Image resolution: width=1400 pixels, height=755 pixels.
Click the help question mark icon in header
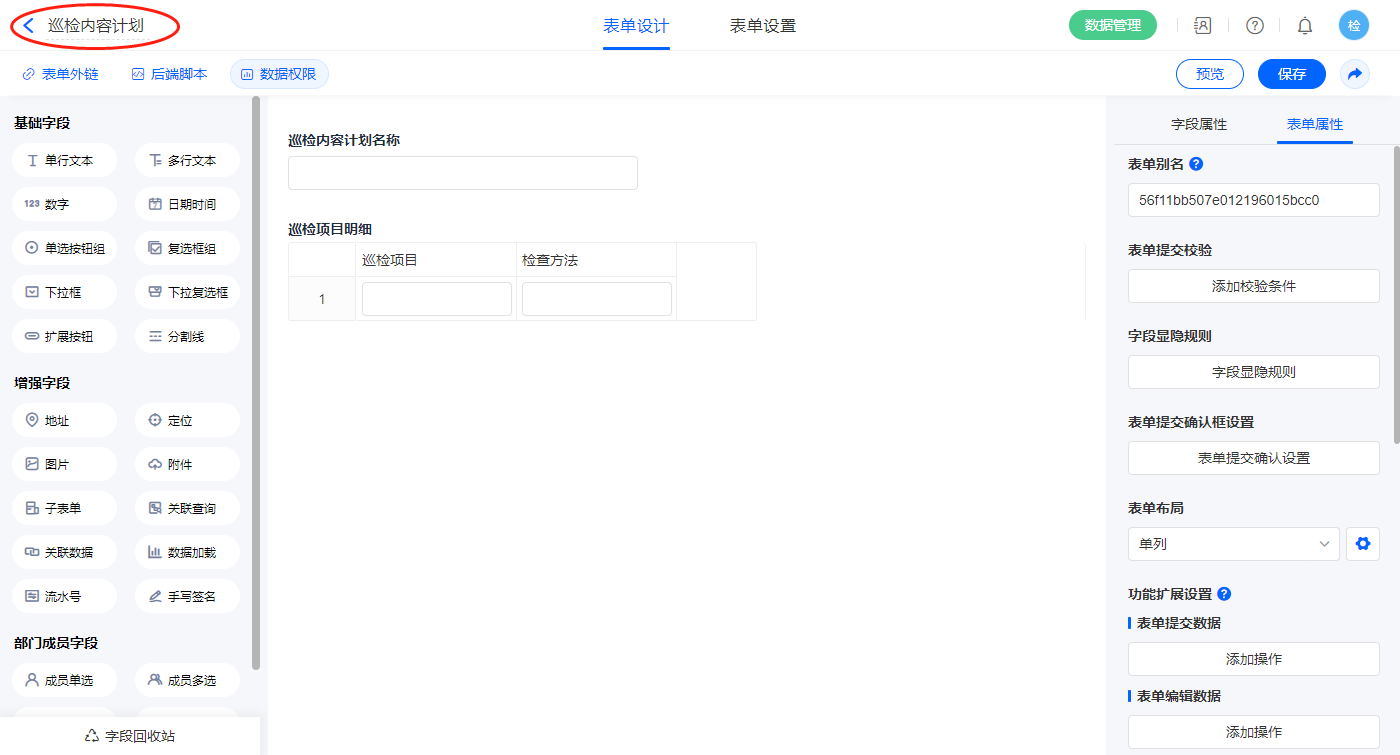tap(1254, 26)
